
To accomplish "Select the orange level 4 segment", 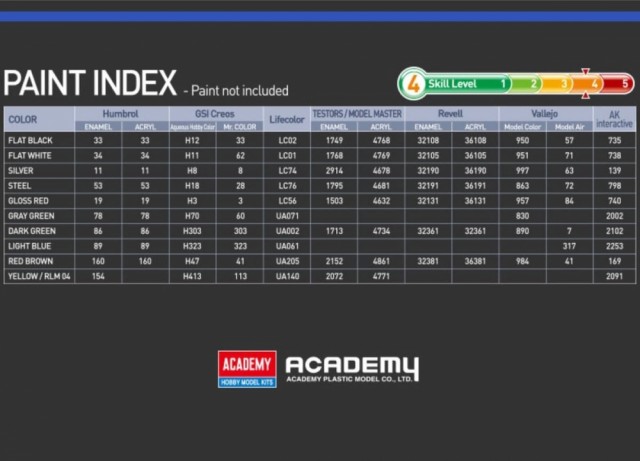I will 586,84.
